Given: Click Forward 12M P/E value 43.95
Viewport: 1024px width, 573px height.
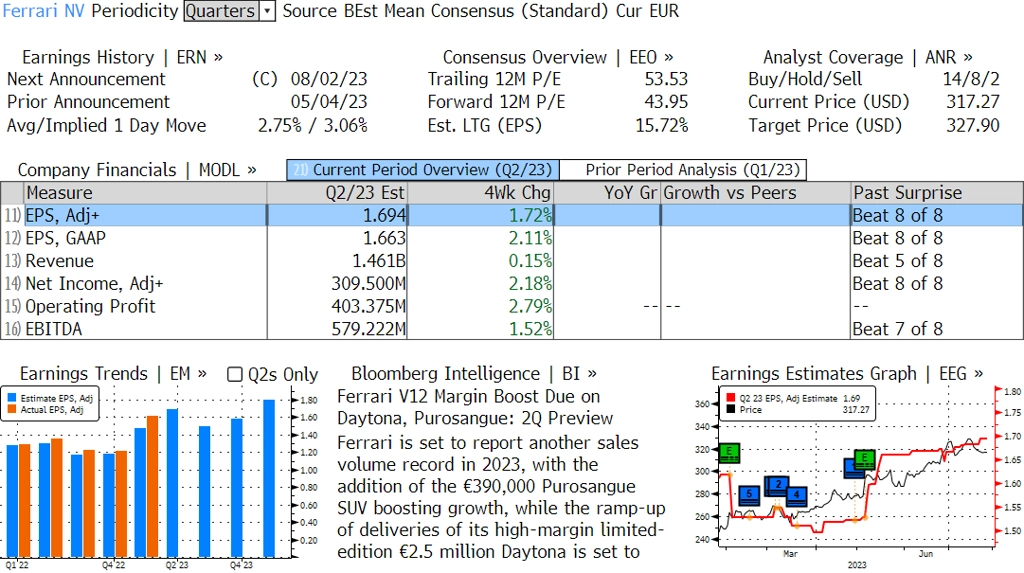Looking at the screenshot, I should pos(666,103).
